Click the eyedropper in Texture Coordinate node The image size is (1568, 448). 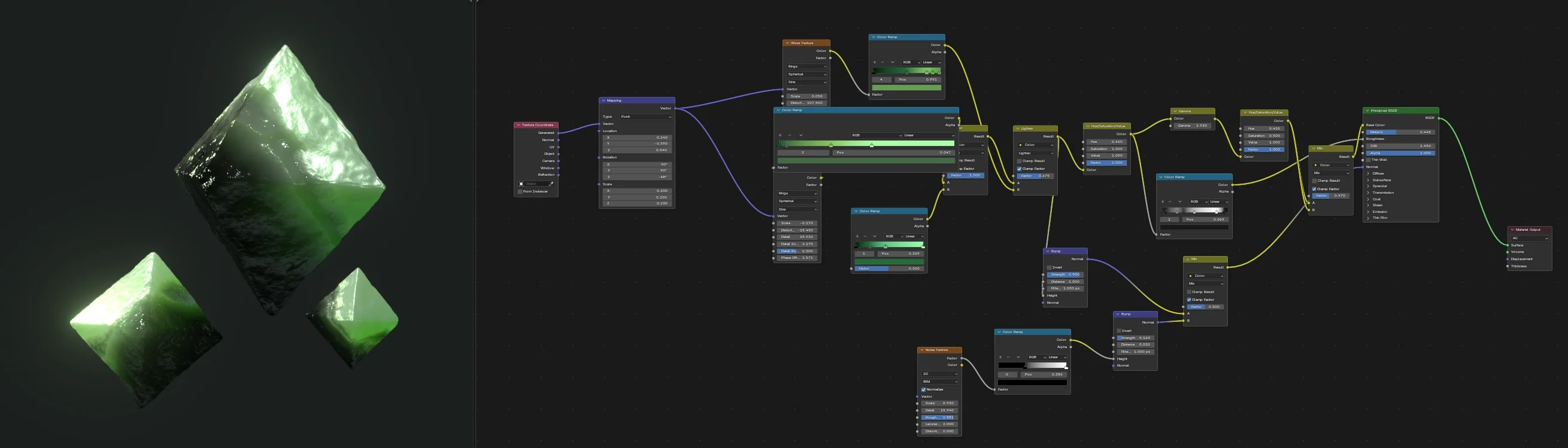551,184
